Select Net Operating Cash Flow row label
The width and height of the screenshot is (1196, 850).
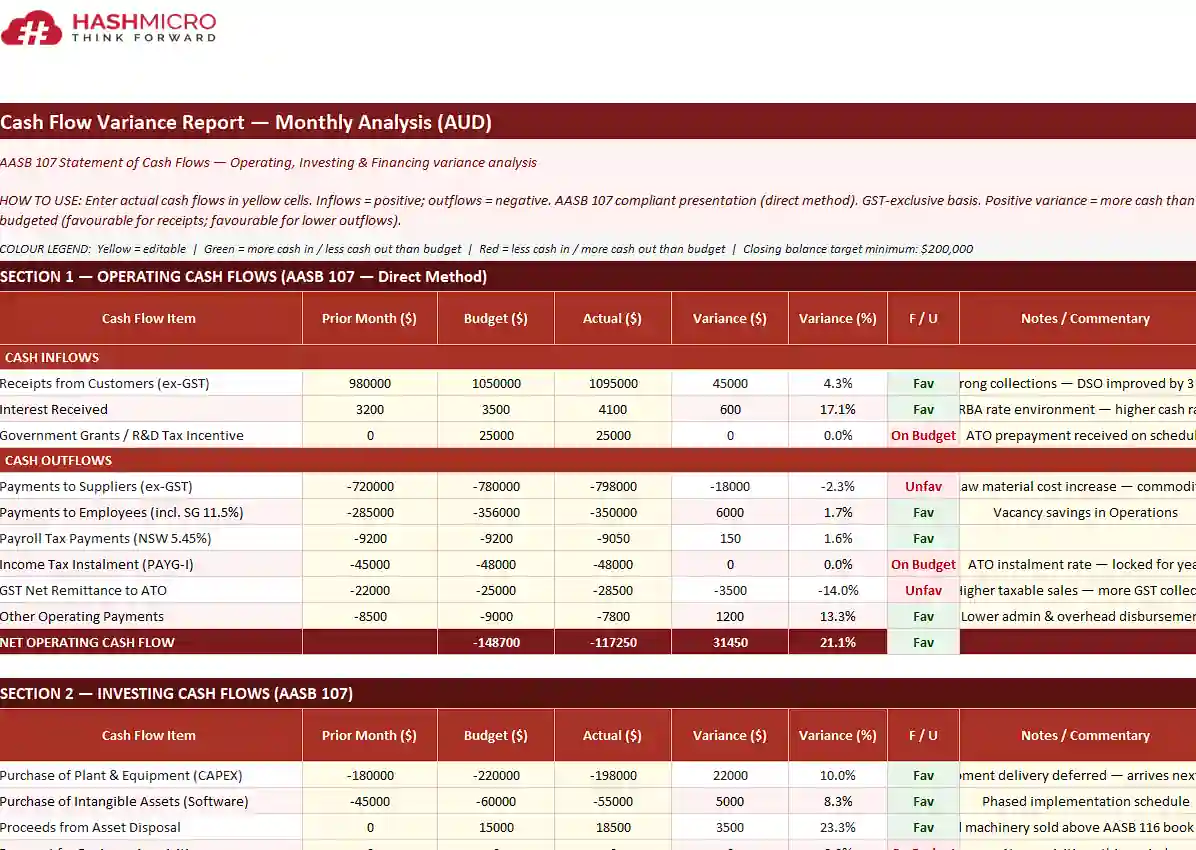tap(88, 642)
